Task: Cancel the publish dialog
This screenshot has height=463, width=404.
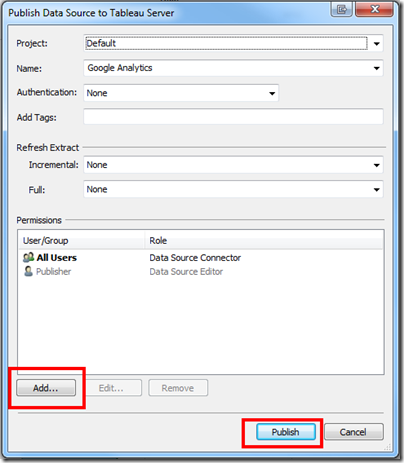Action: point(354,432)
